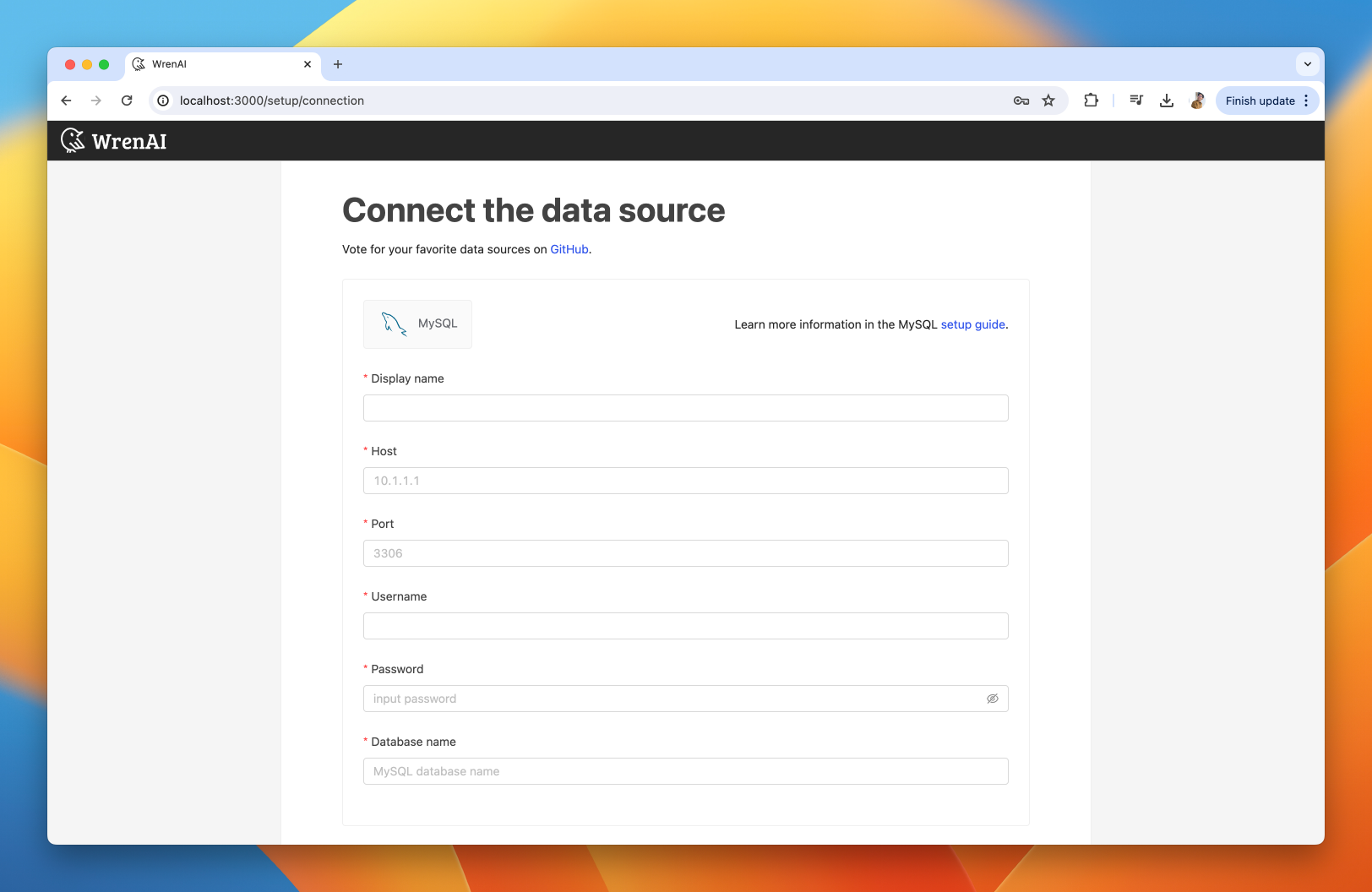
Task: Click the Connect the data source heading
Action: [x=534, y=210]
